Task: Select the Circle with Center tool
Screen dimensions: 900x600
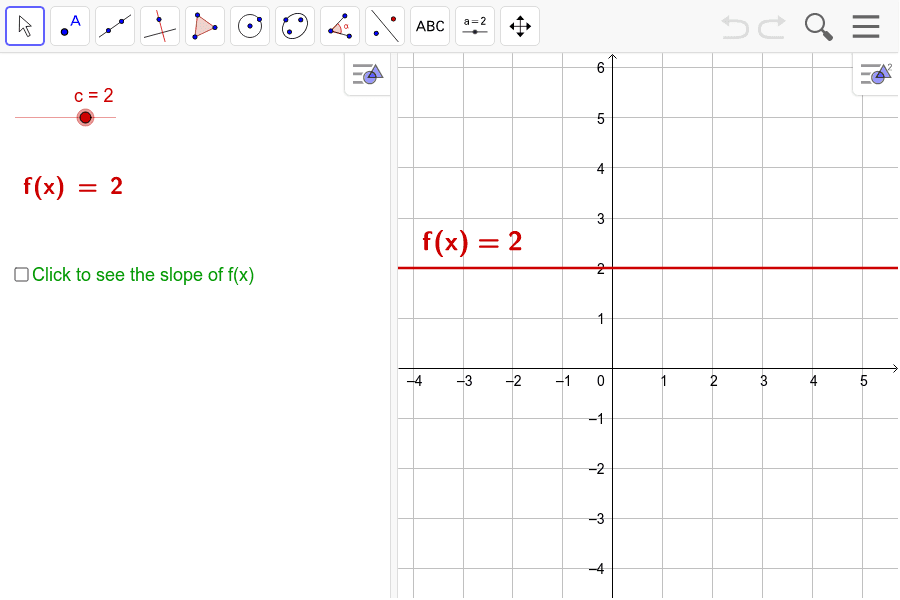Action: (250, 26)
